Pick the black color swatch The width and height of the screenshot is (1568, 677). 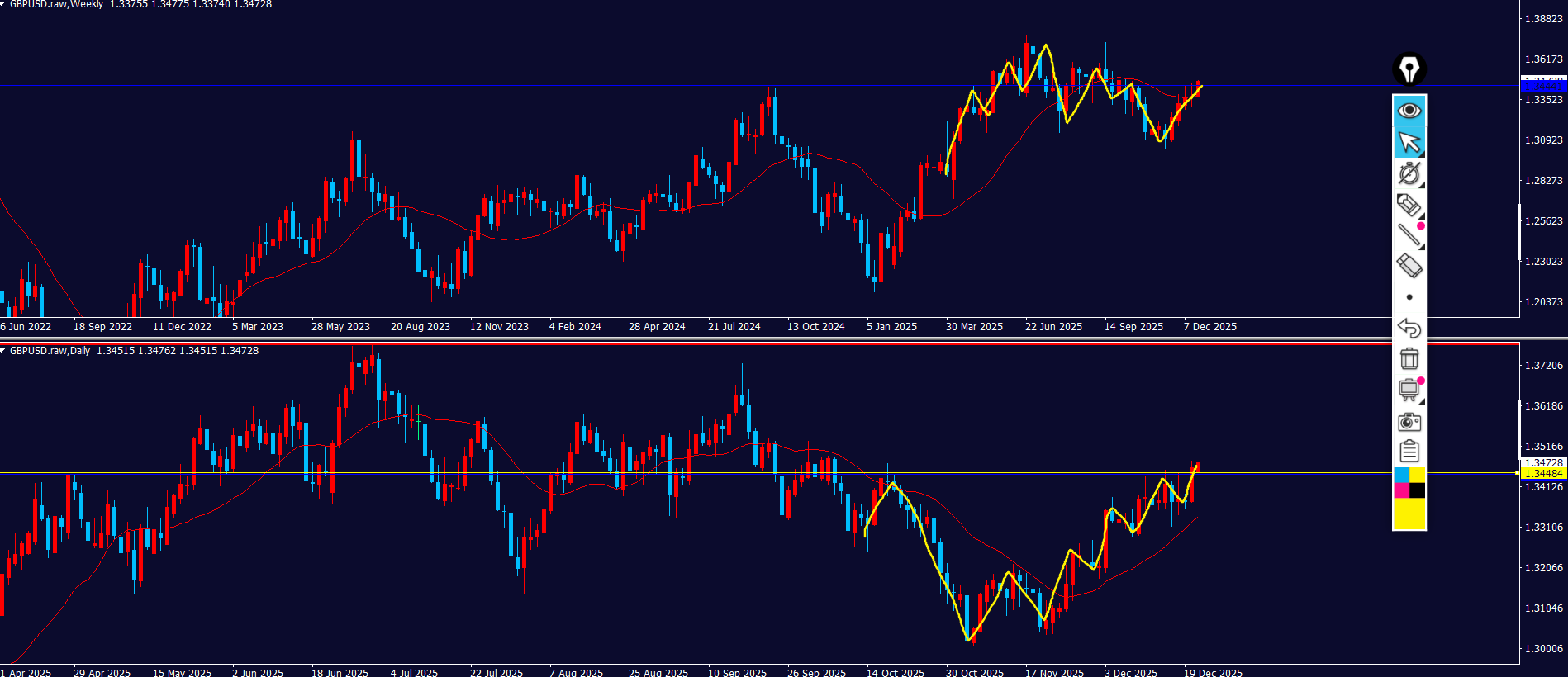(1417, 490)
